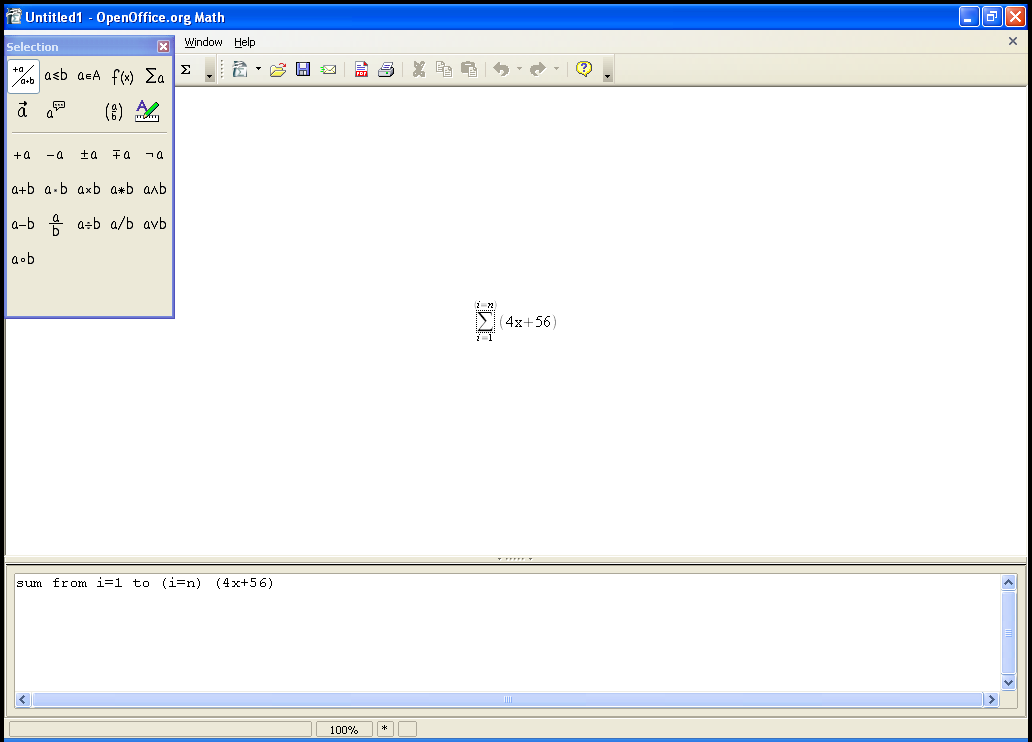
Task: Click the 100% zoom status field
Action: tap(344, 729)
